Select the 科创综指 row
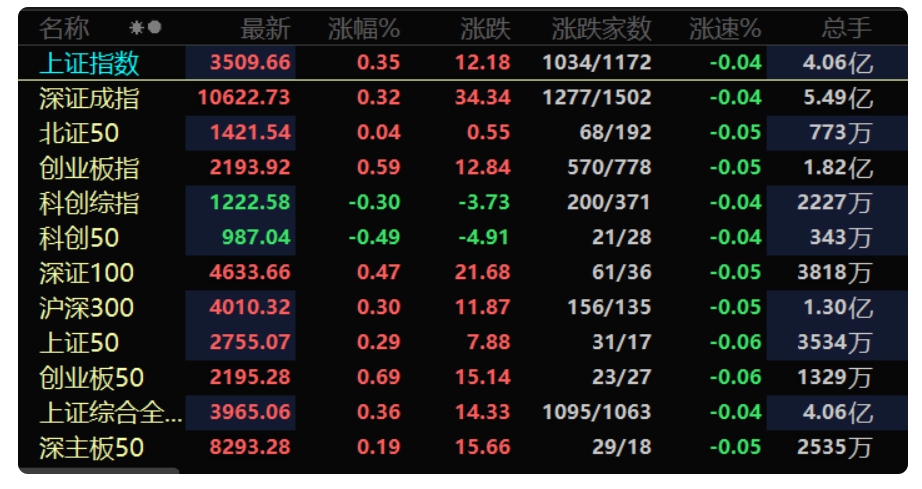 tap(463, 203)
